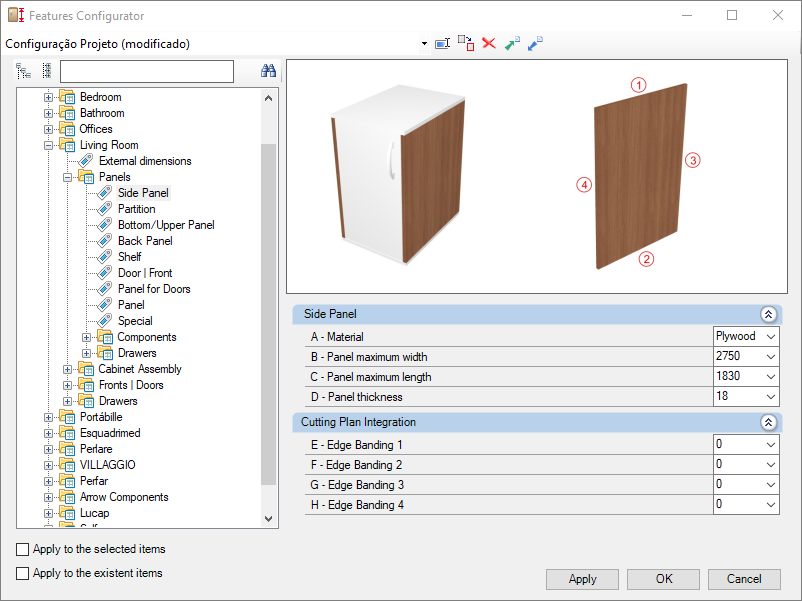Open the Panel thickness dropdown

[771, 396]
